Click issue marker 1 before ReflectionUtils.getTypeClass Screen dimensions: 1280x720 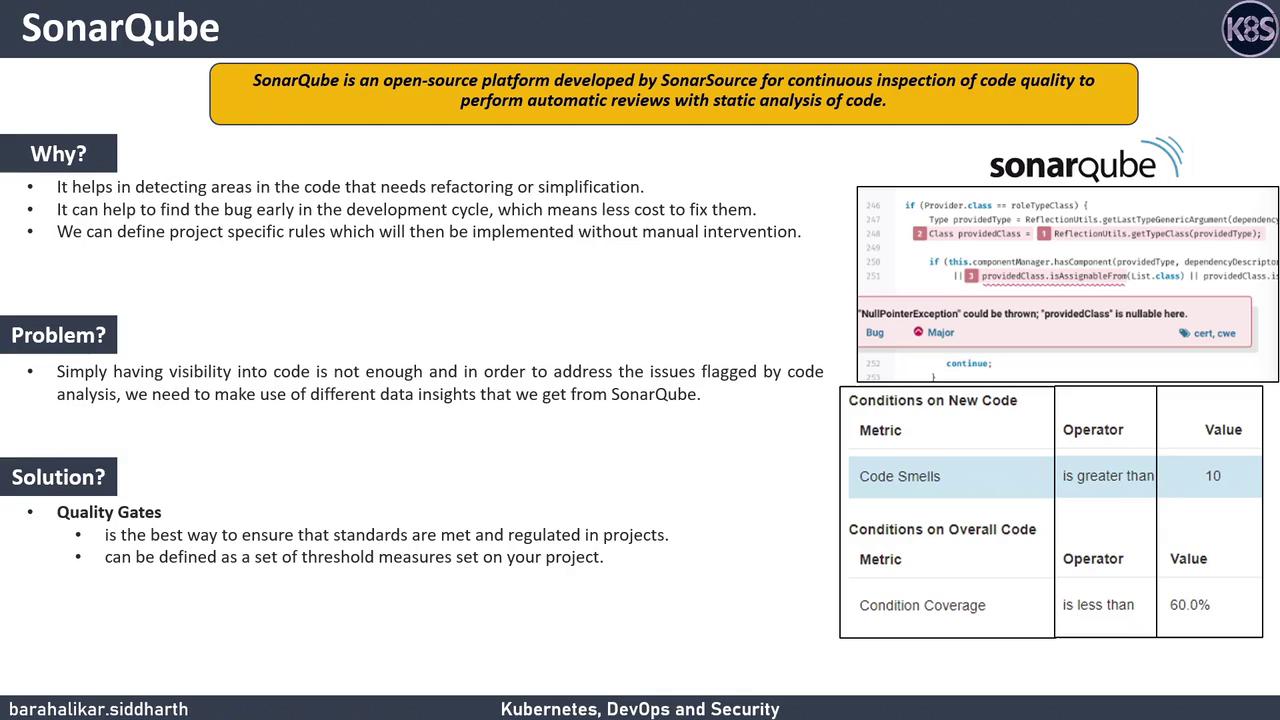pyautogui.click(x=1043, y=234)
